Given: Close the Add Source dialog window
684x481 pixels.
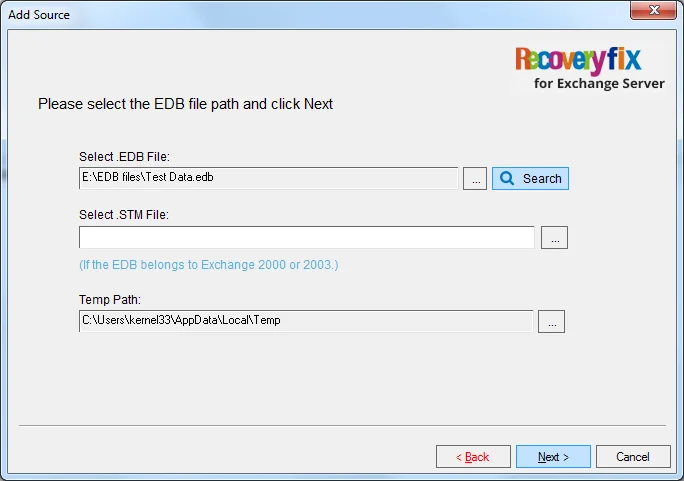Looking at the screenshot, I should 653,10.
